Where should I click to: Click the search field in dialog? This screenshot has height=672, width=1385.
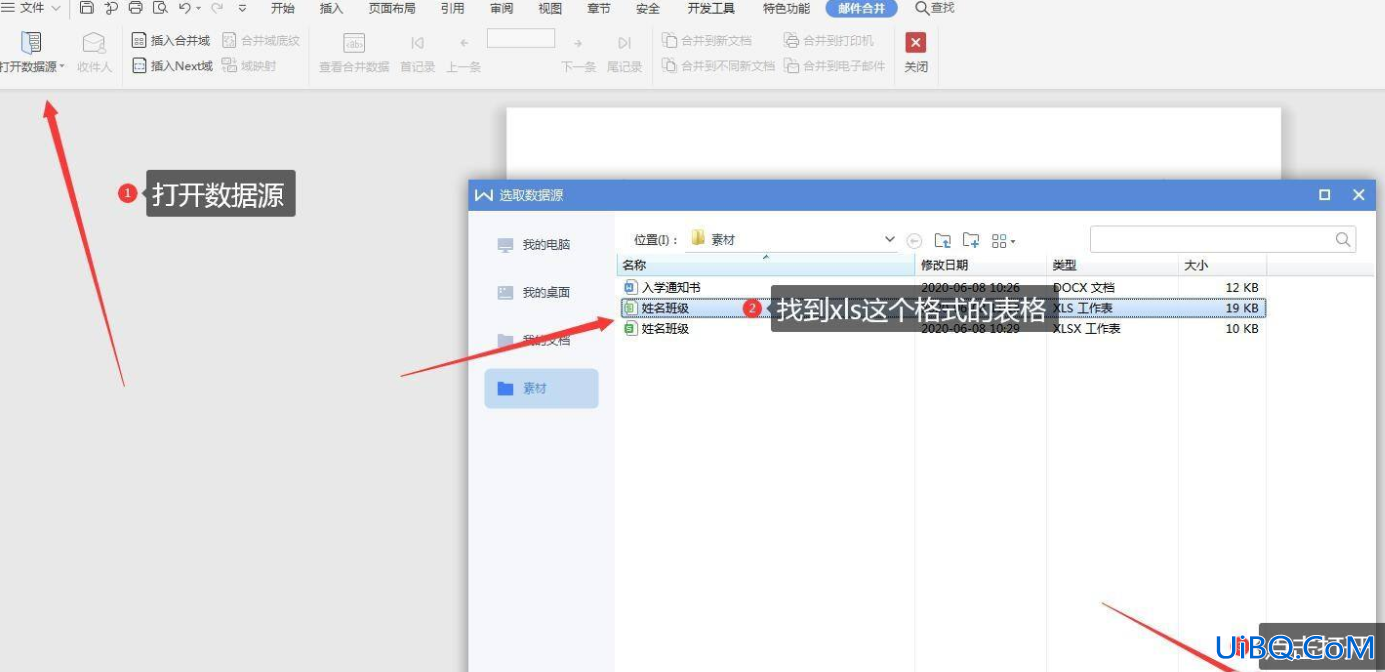coord(1212,240)
